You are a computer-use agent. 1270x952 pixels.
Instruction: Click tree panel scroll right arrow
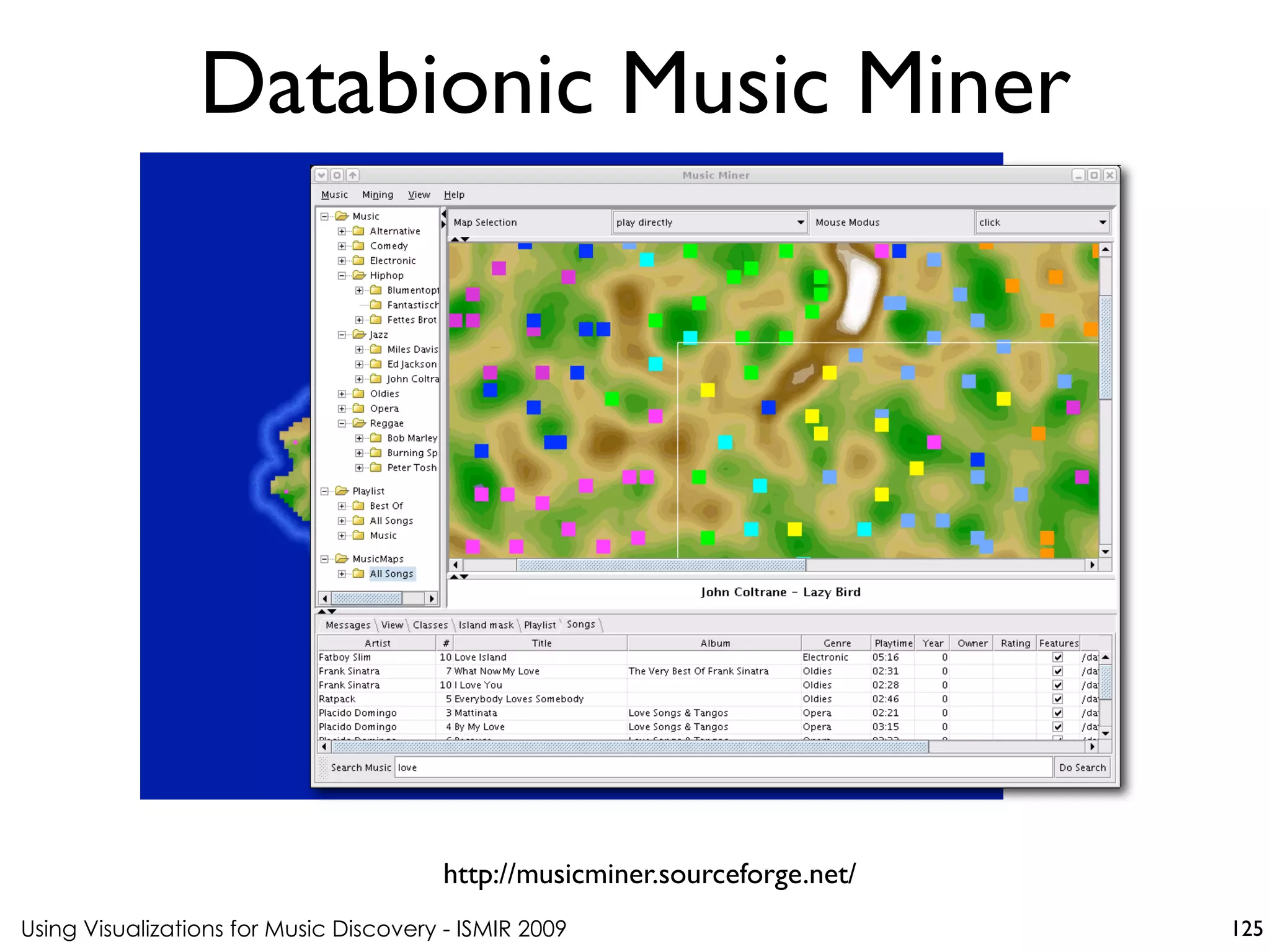(432, 598)
